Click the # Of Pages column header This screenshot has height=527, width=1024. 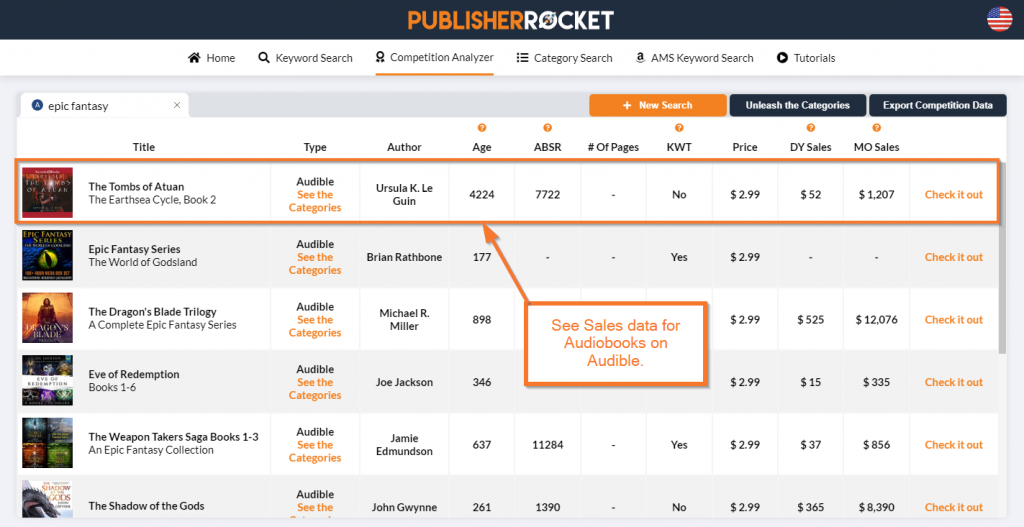(x=613, y=148)
